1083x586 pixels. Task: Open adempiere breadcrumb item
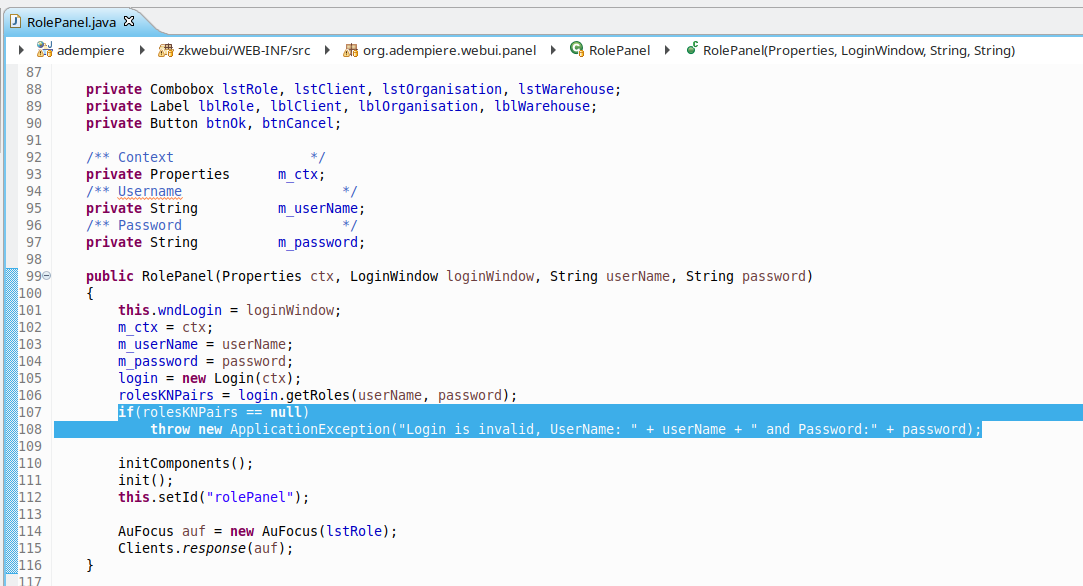[x=90, y=50]
